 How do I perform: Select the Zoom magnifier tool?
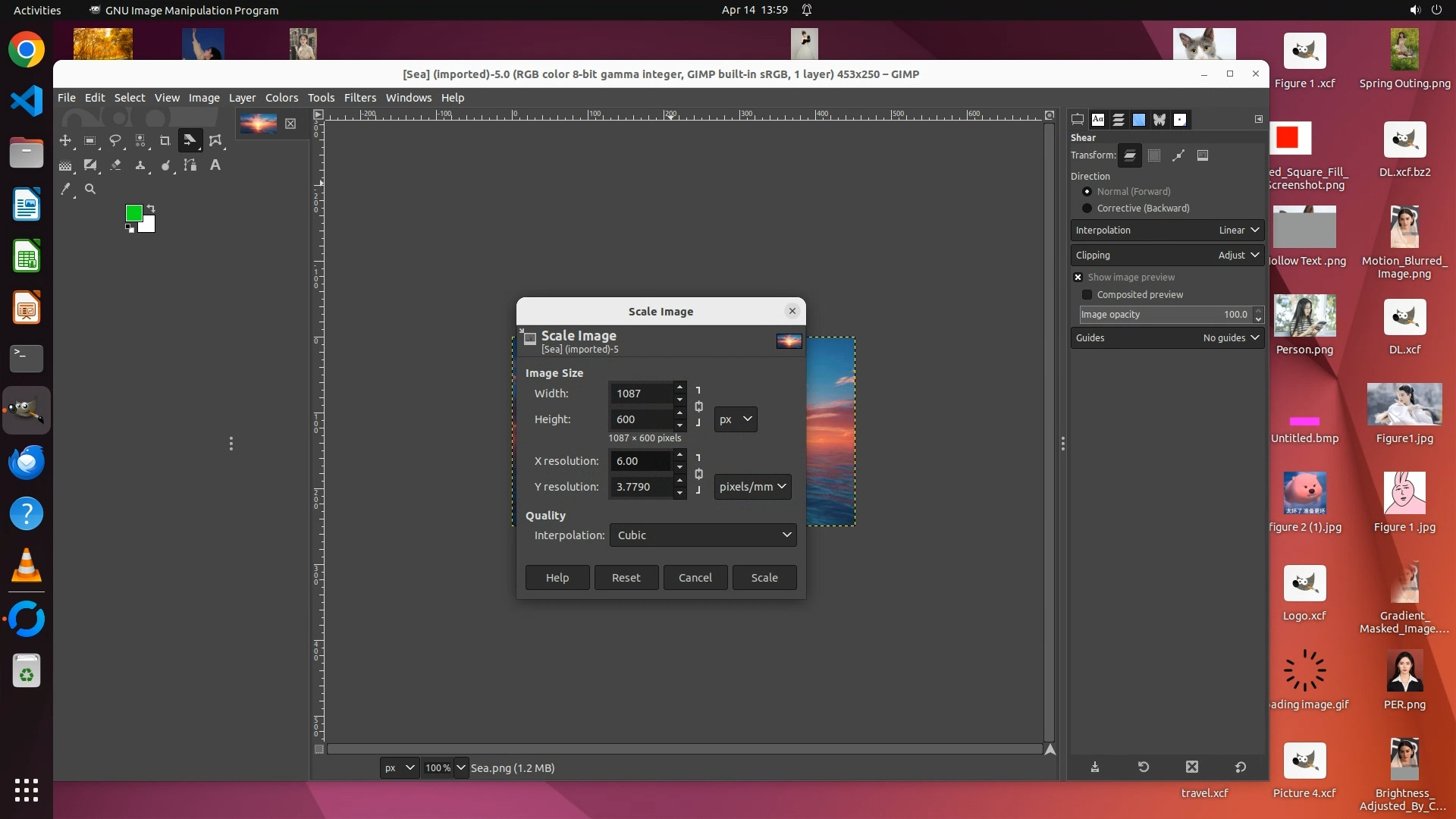[90, 190]
